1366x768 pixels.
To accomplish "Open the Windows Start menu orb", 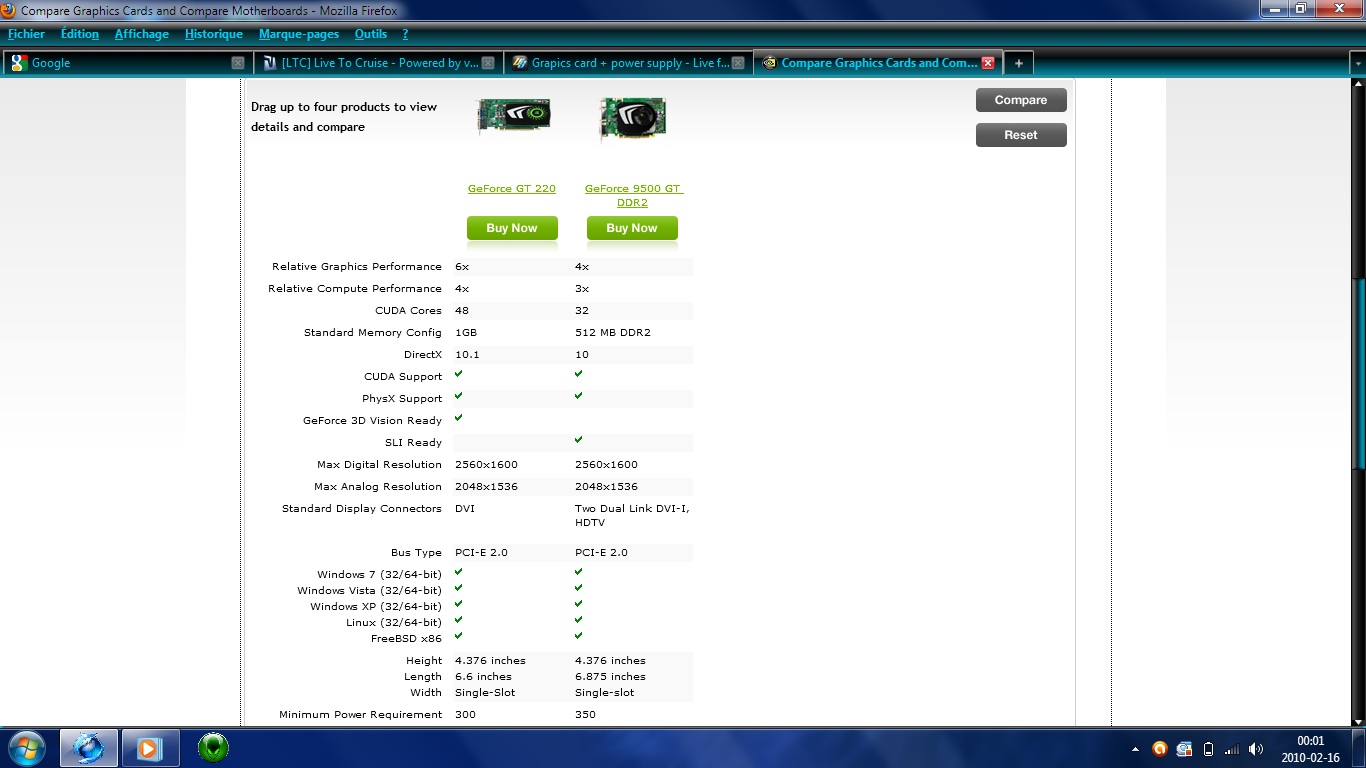I will pos(26,747).
